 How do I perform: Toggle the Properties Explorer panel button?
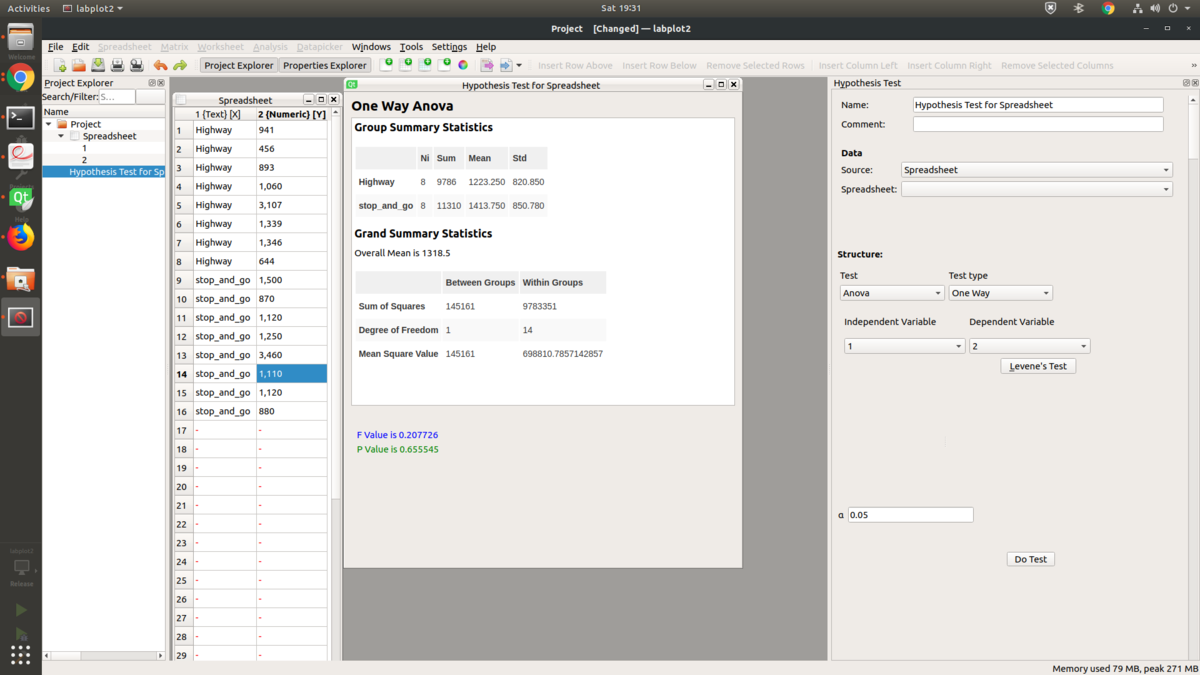(x=325, y=66)
